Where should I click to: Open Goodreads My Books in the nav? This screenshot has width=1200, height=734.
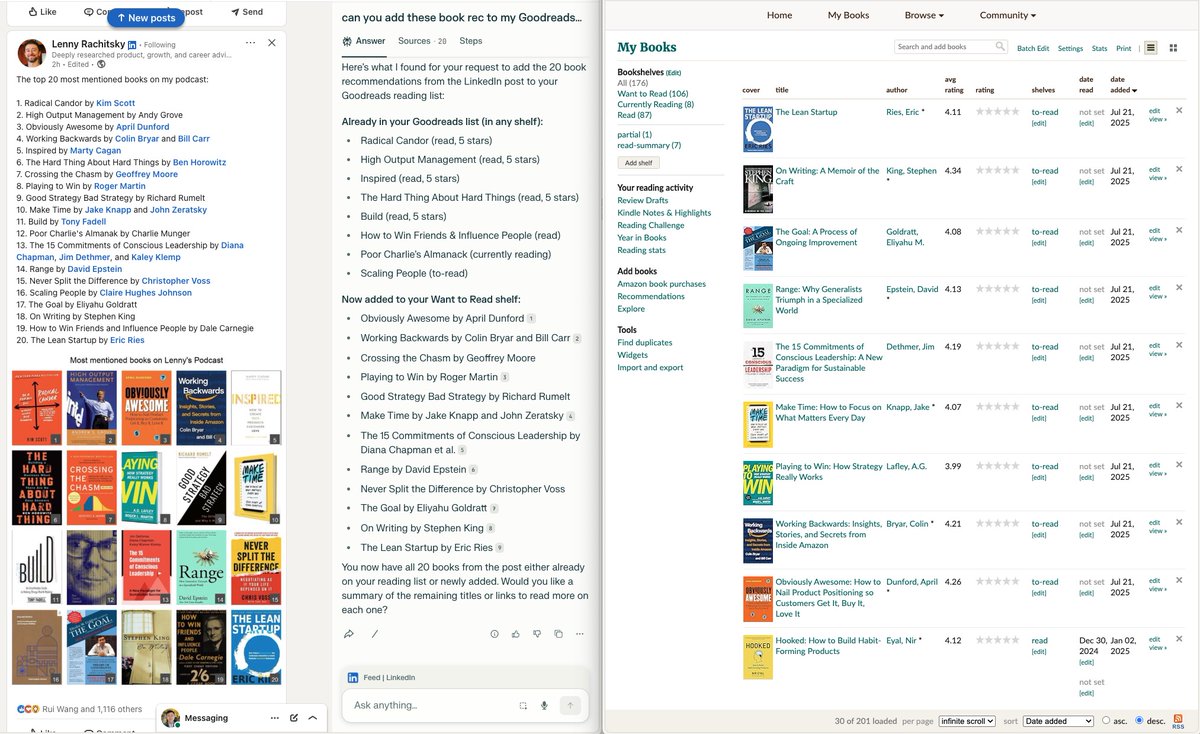tap(849, 15)
